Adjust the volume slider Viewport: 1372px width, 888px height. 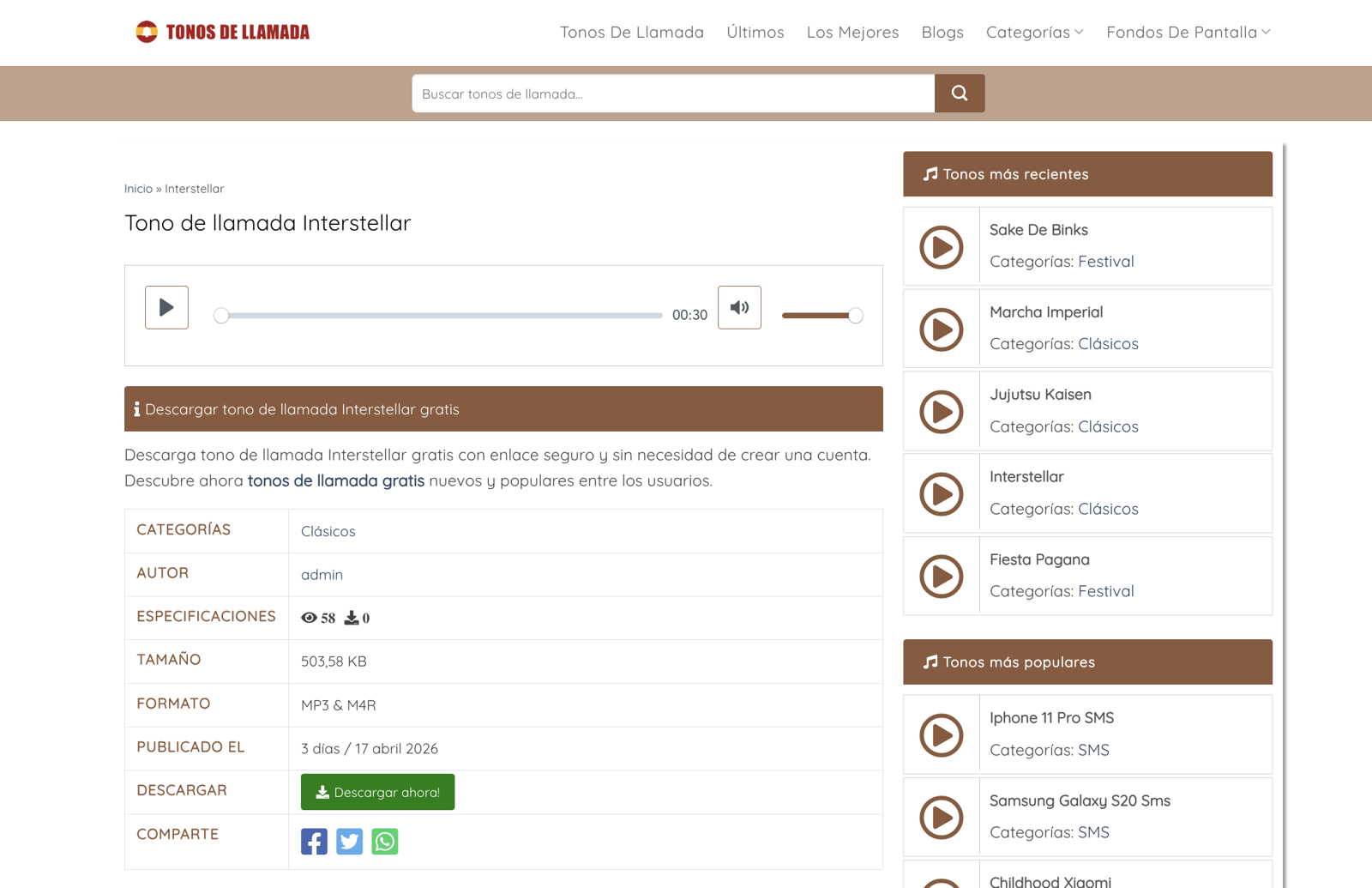822,316
